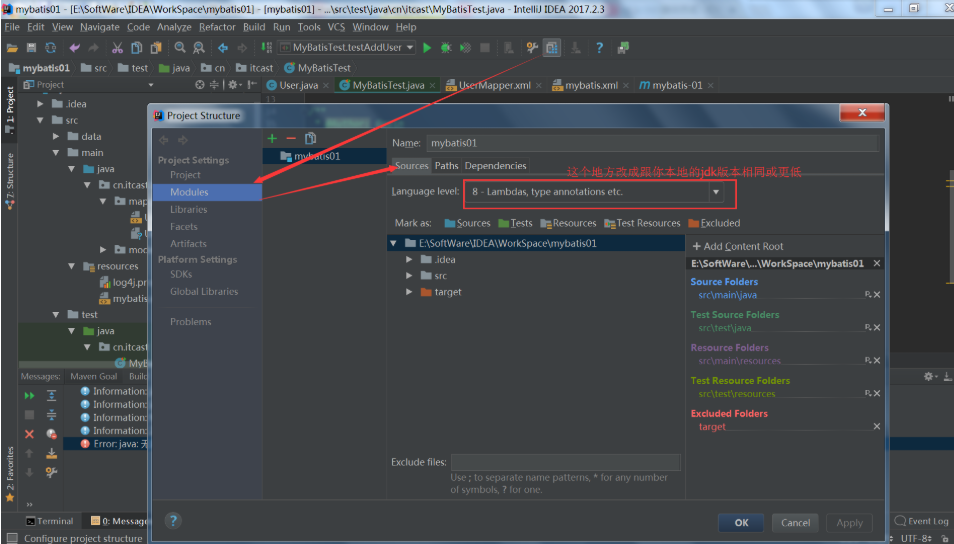Viewport: 954px width, 544px height.
Task: Remove module with red minus icon
Action: click(291, 139)
